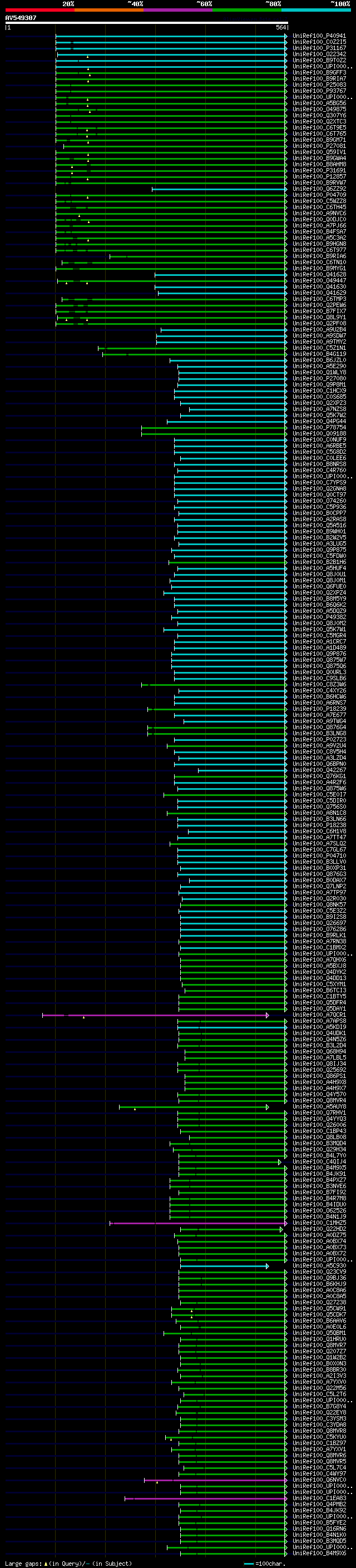Open hit UniRef100_Q26697
This screenshot has width=356, height=1568.
[x=319, y=923]
